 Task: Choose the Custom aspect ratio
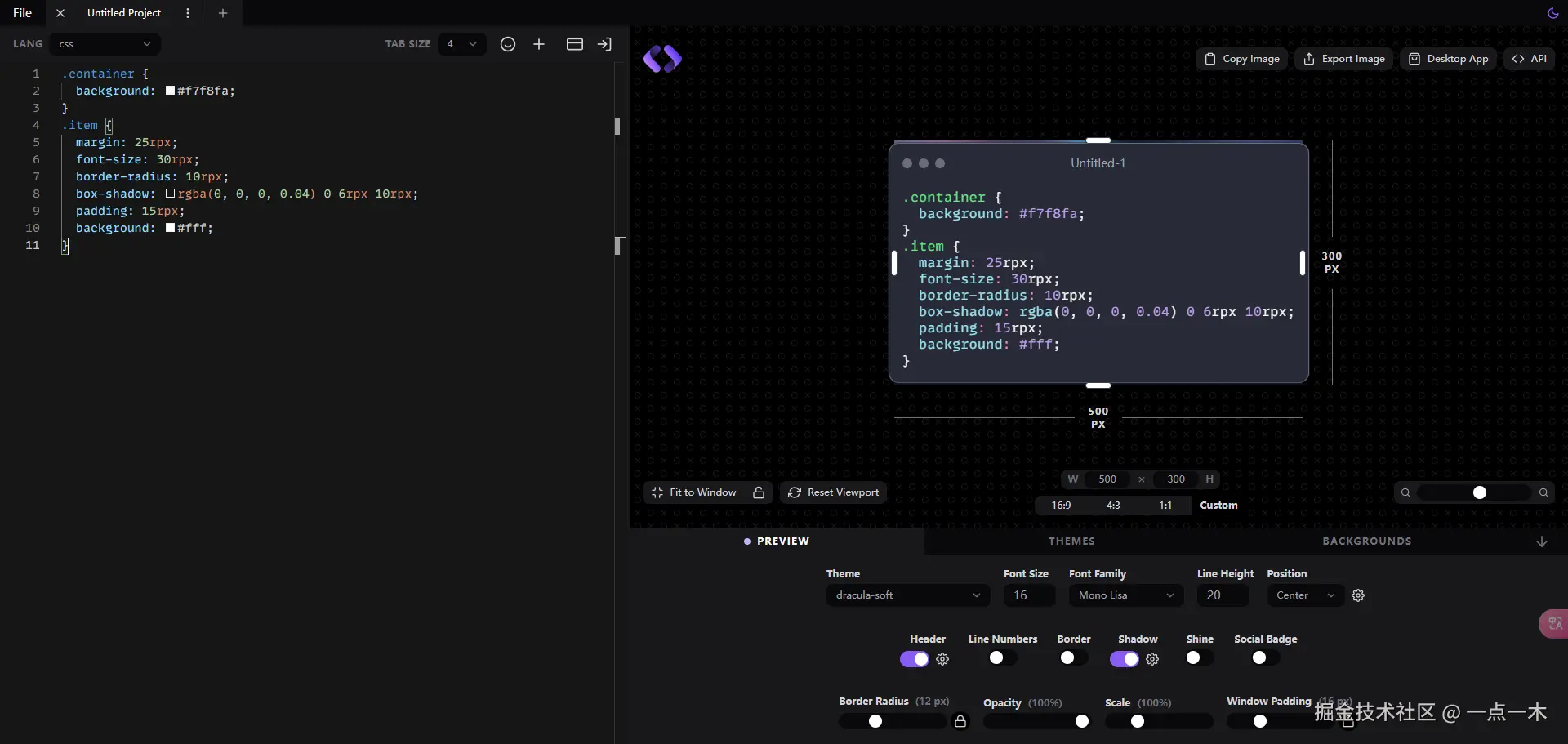(x=1218, y=506)
